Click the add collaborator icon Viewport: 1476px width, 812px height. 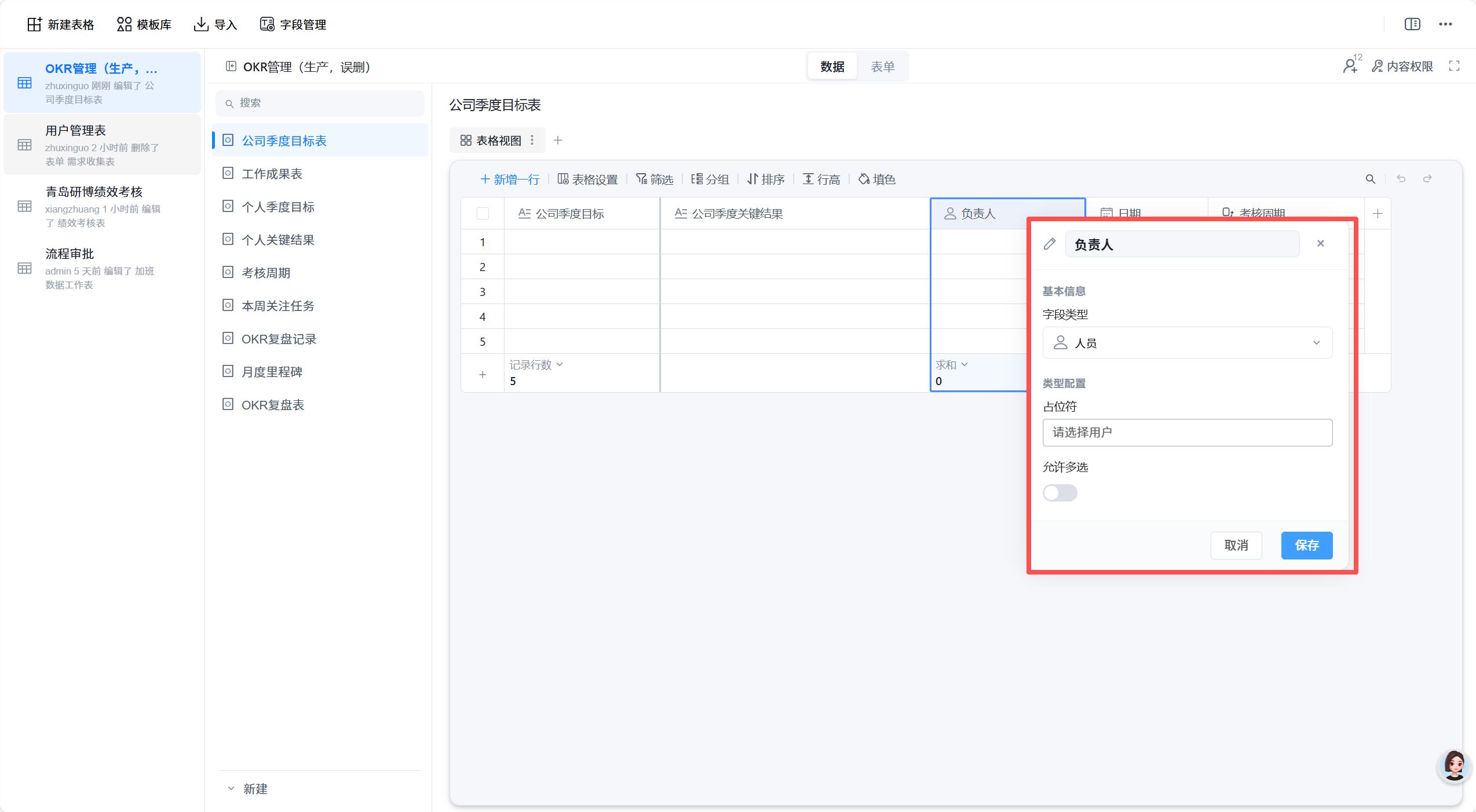click(1351, 65)
